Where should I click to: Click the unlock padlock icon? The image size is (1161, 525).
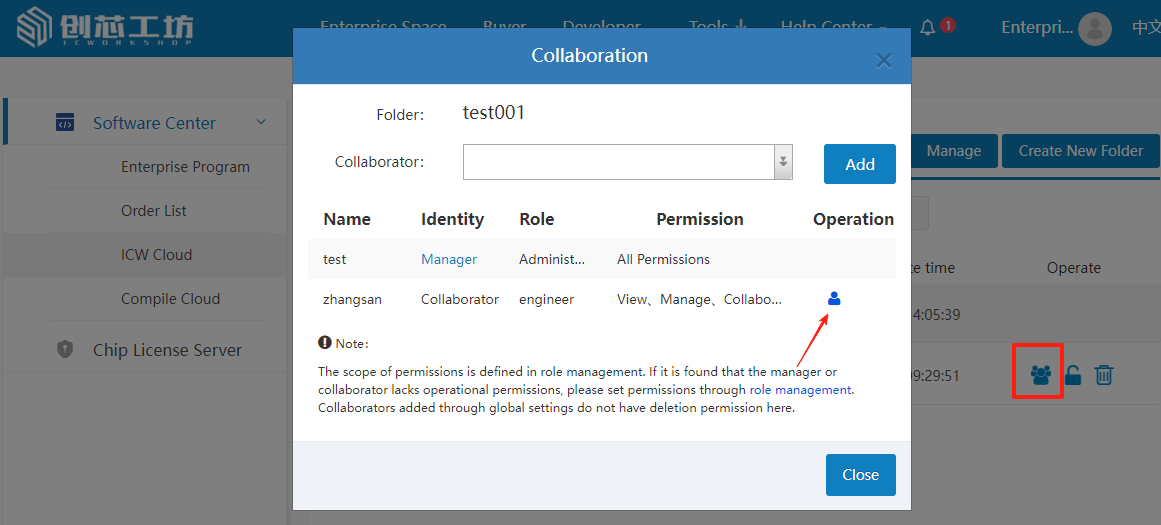point(1072,375)
